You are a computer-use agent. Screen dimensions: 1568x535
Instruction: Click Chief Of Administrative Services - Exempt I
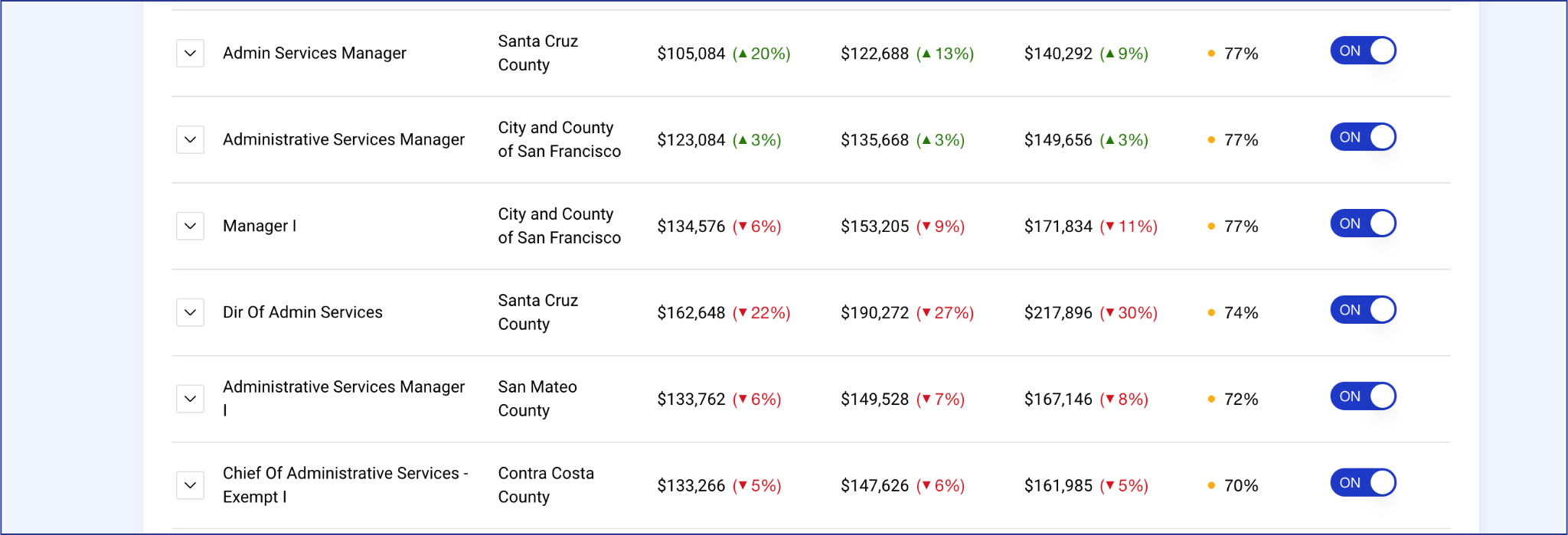345,485
